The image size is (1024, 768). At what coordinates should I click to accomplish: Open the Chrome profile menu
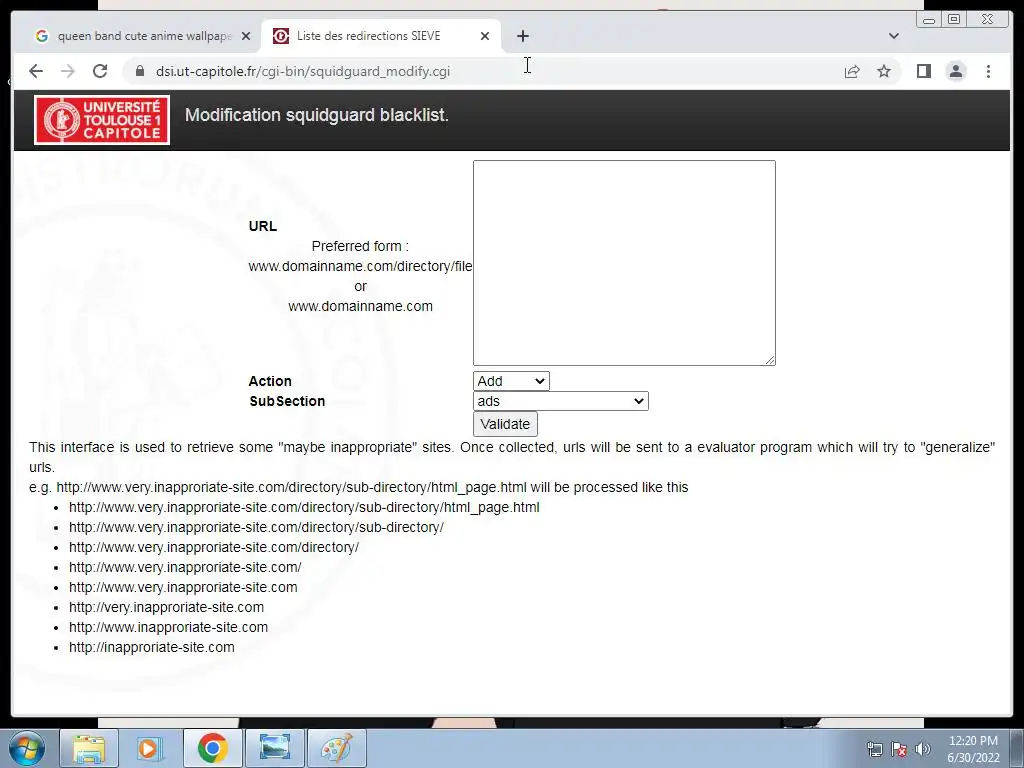pos(956,71)
